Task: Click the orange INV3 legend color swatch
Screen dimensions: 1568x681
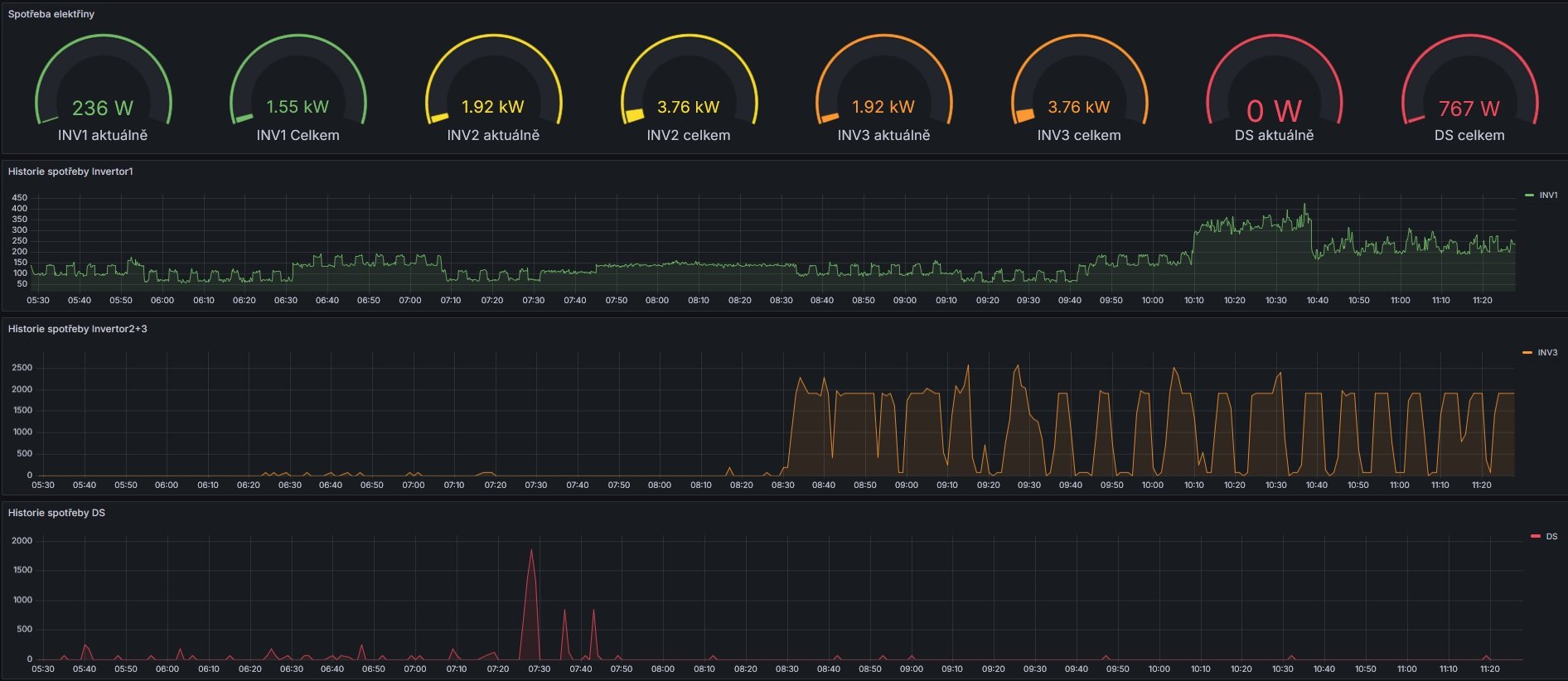Action: pos(1527,353)
